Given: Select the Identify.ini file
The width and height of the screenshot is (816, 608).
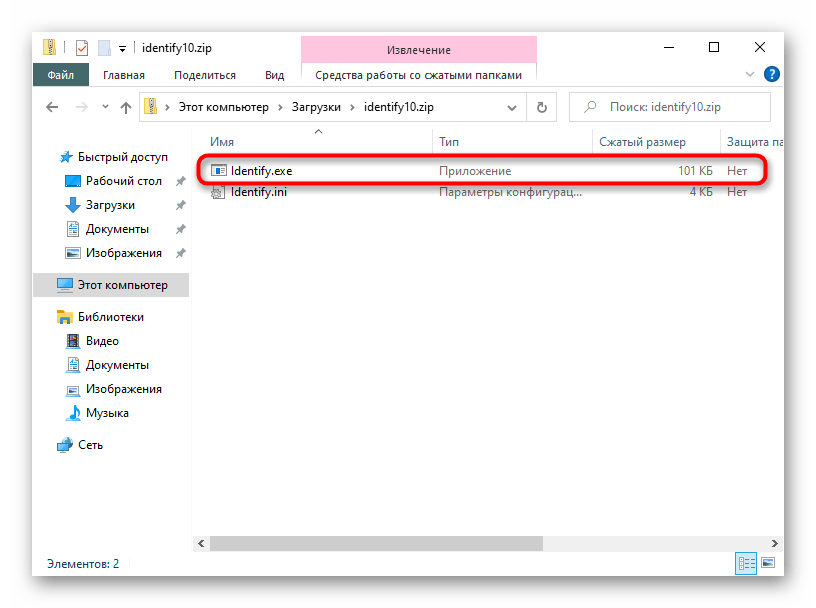Looking at the screenshot, I should pos(259,192).
